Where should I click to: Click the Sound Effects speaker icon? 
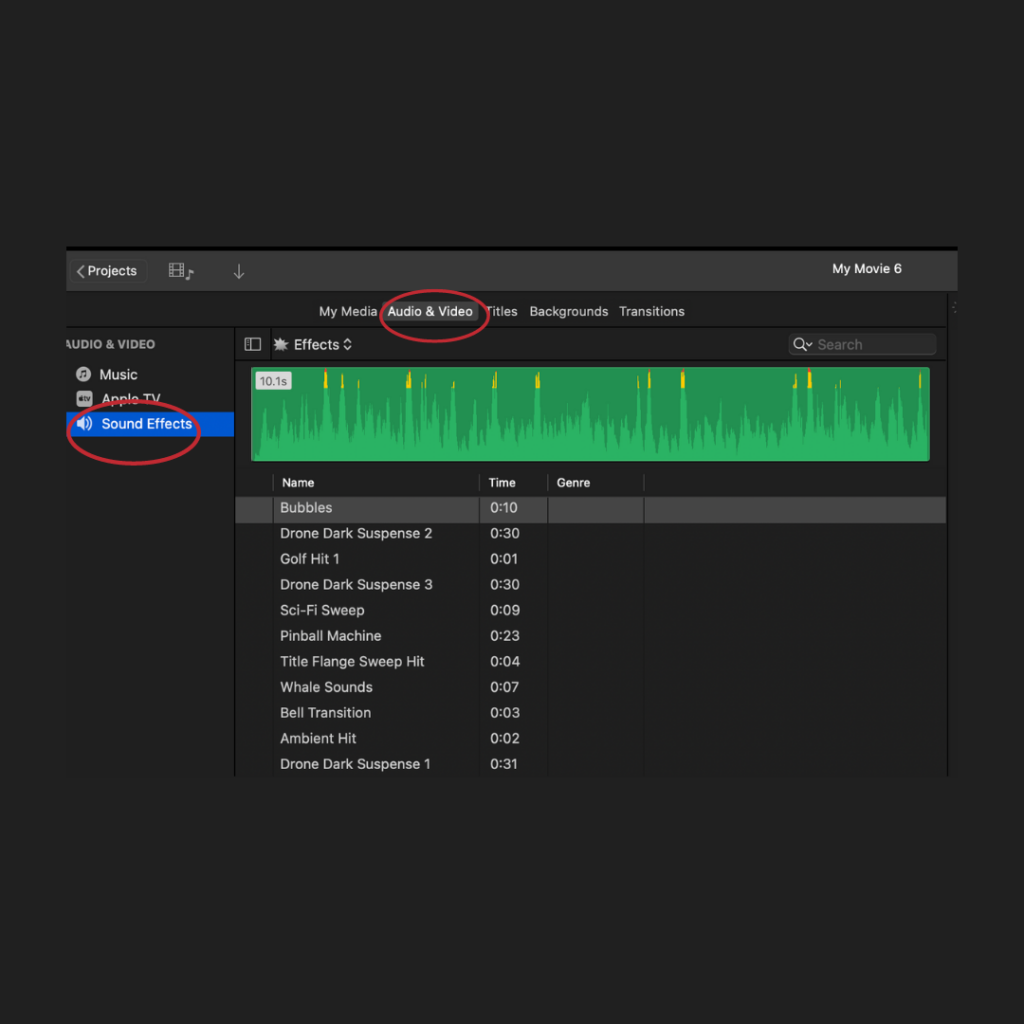[84, 424]
